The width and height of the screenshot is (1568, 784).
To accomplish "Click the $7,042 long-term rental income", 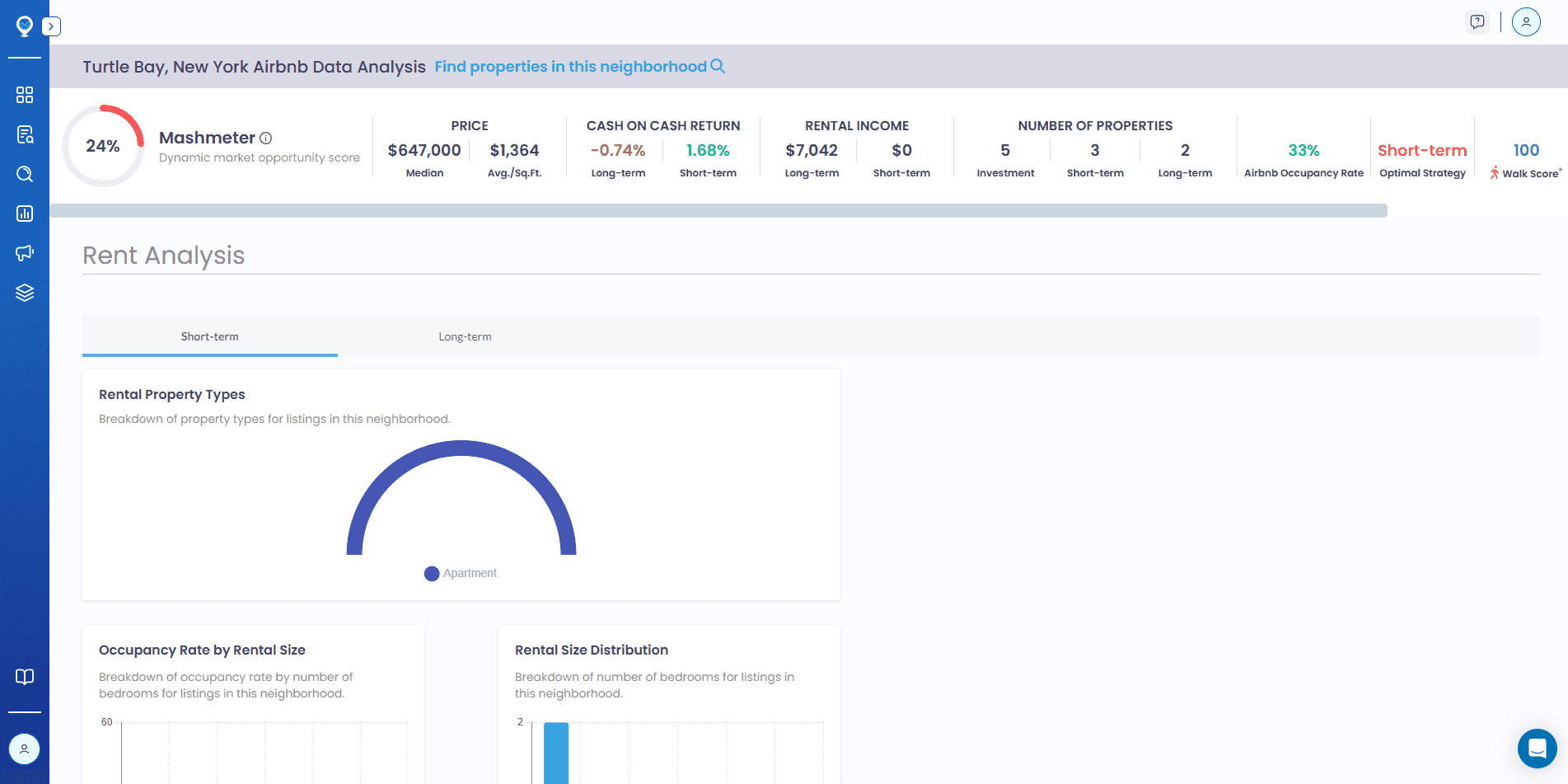I will coord(812,150).
